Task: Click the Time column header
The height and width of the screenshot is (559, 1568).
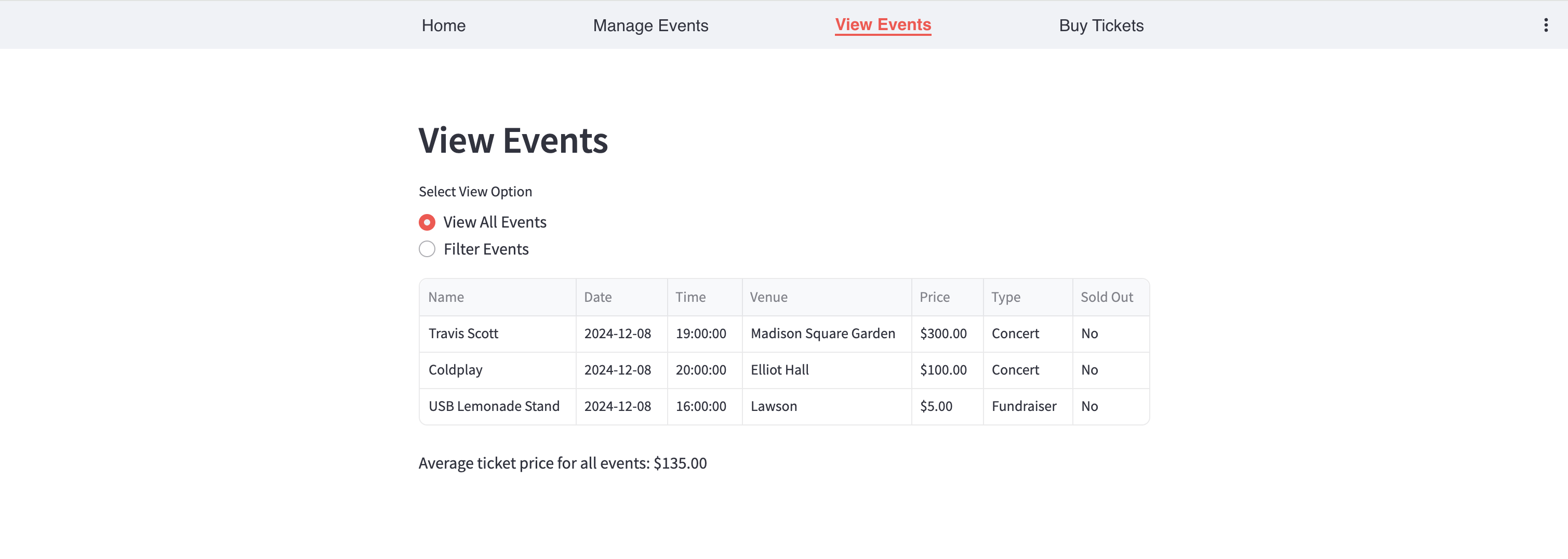Action: (x=705, y=297)
